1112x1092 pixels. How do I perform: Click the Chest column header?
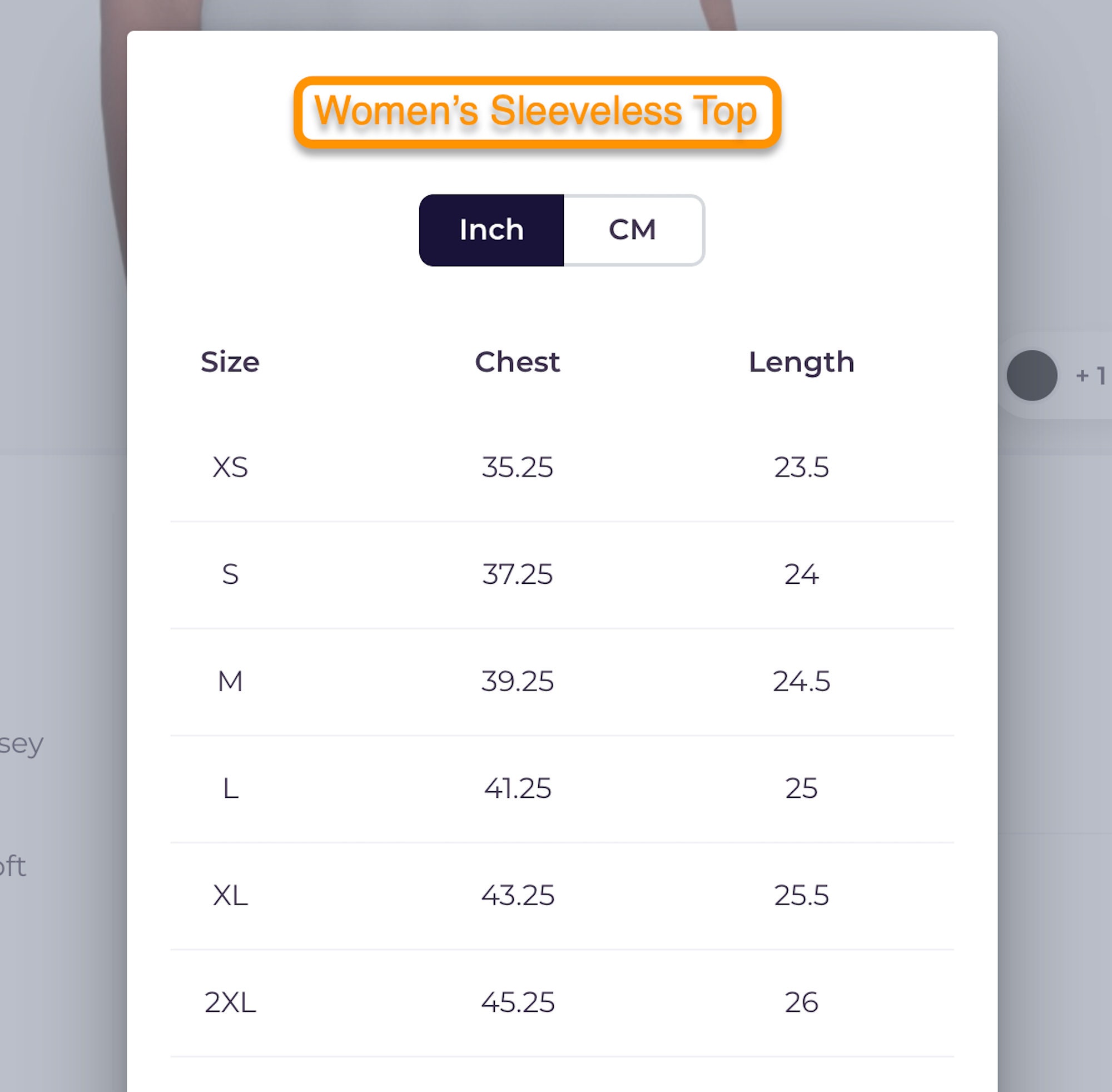[x=517, y=362]
